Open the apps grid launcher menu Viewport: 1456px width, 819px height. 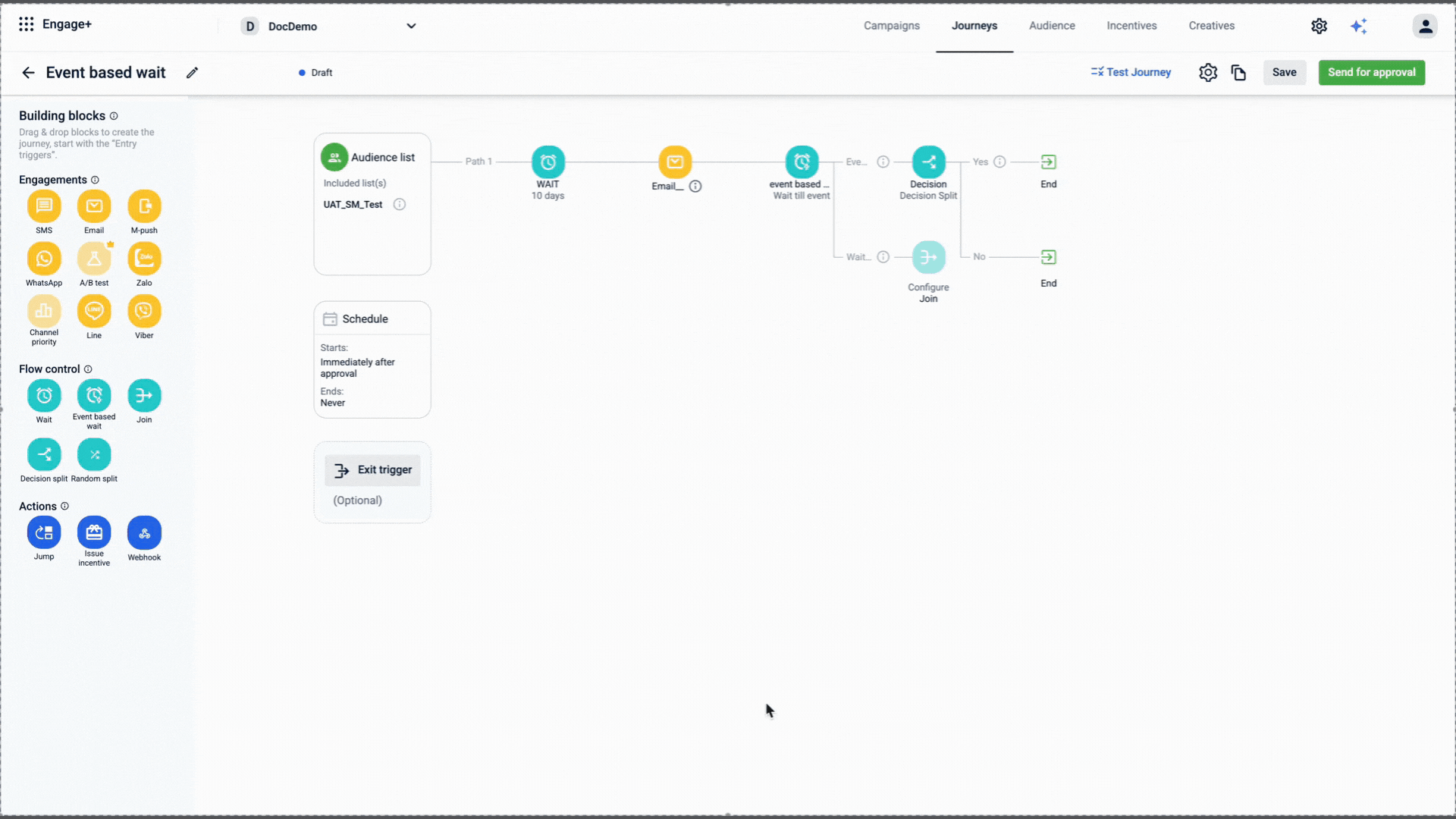(x=27, y=25)
